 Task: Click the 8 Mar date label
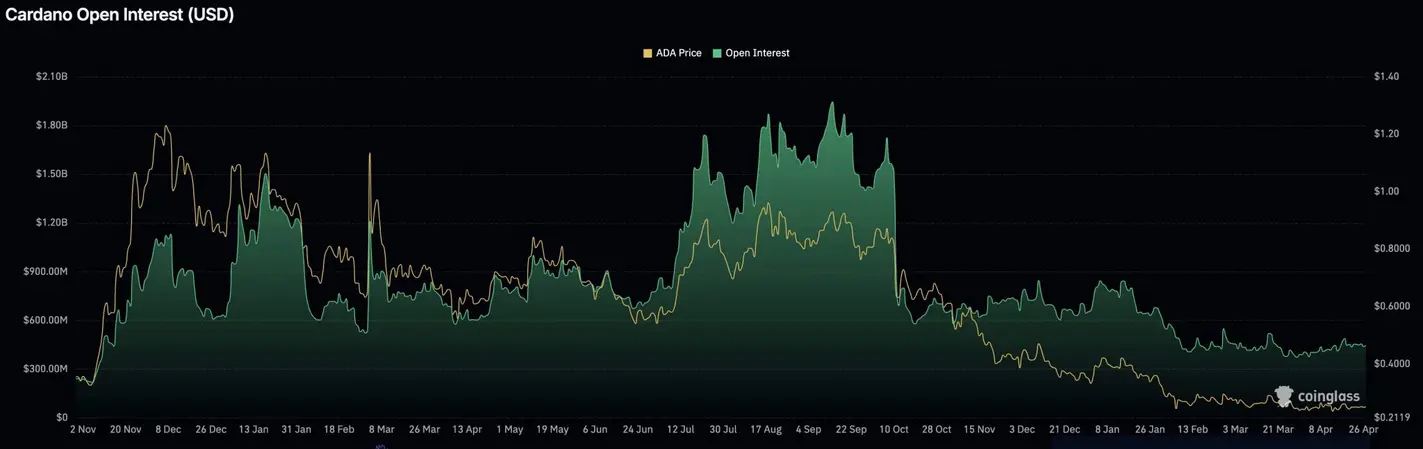point(380,430)
